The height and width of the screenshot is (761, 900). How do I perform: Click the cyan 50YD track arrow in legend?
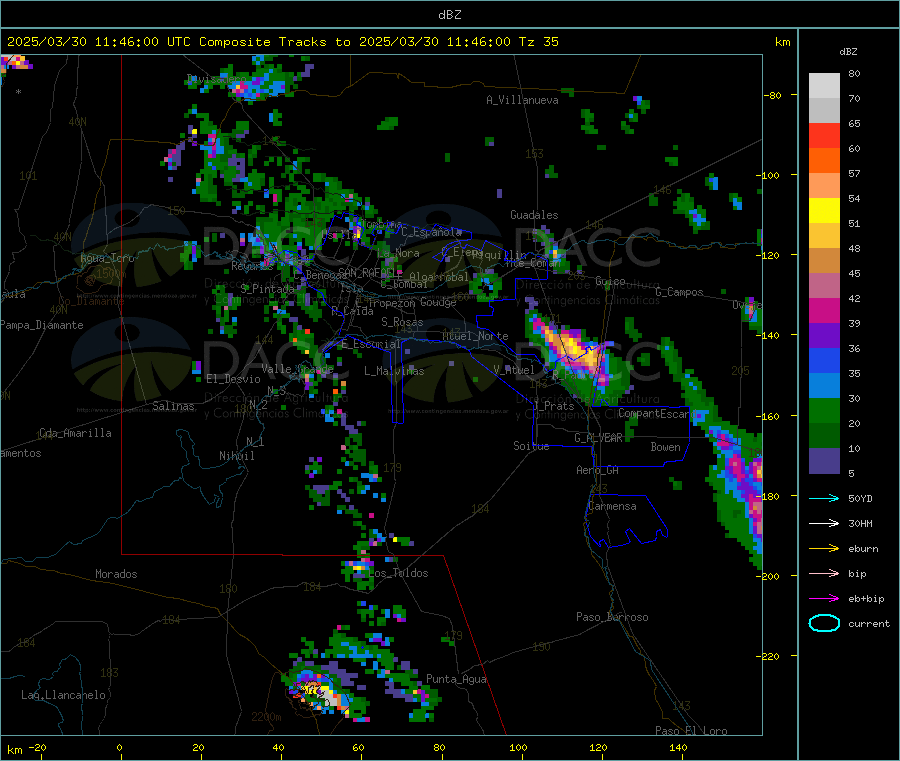pyautogui.click(x=824, y=498)
